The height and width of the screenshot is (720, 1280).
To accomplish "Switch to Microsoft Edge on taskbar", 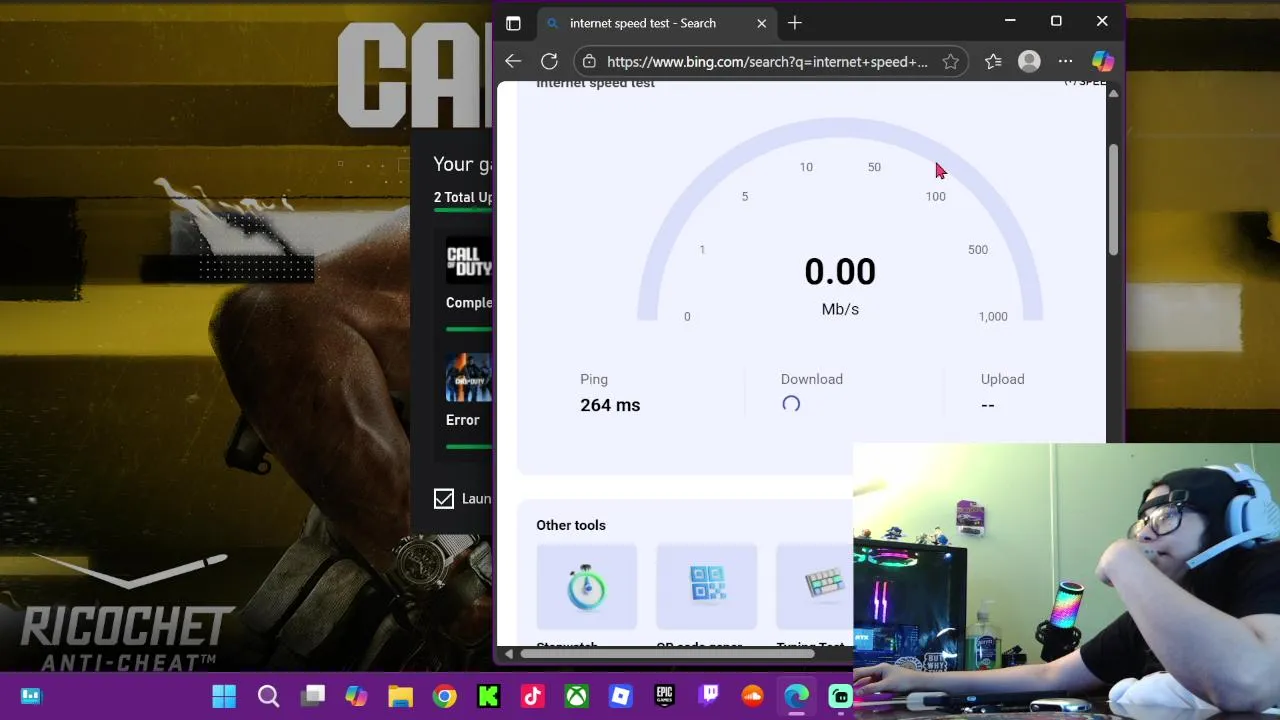I will tap(796, 696).
